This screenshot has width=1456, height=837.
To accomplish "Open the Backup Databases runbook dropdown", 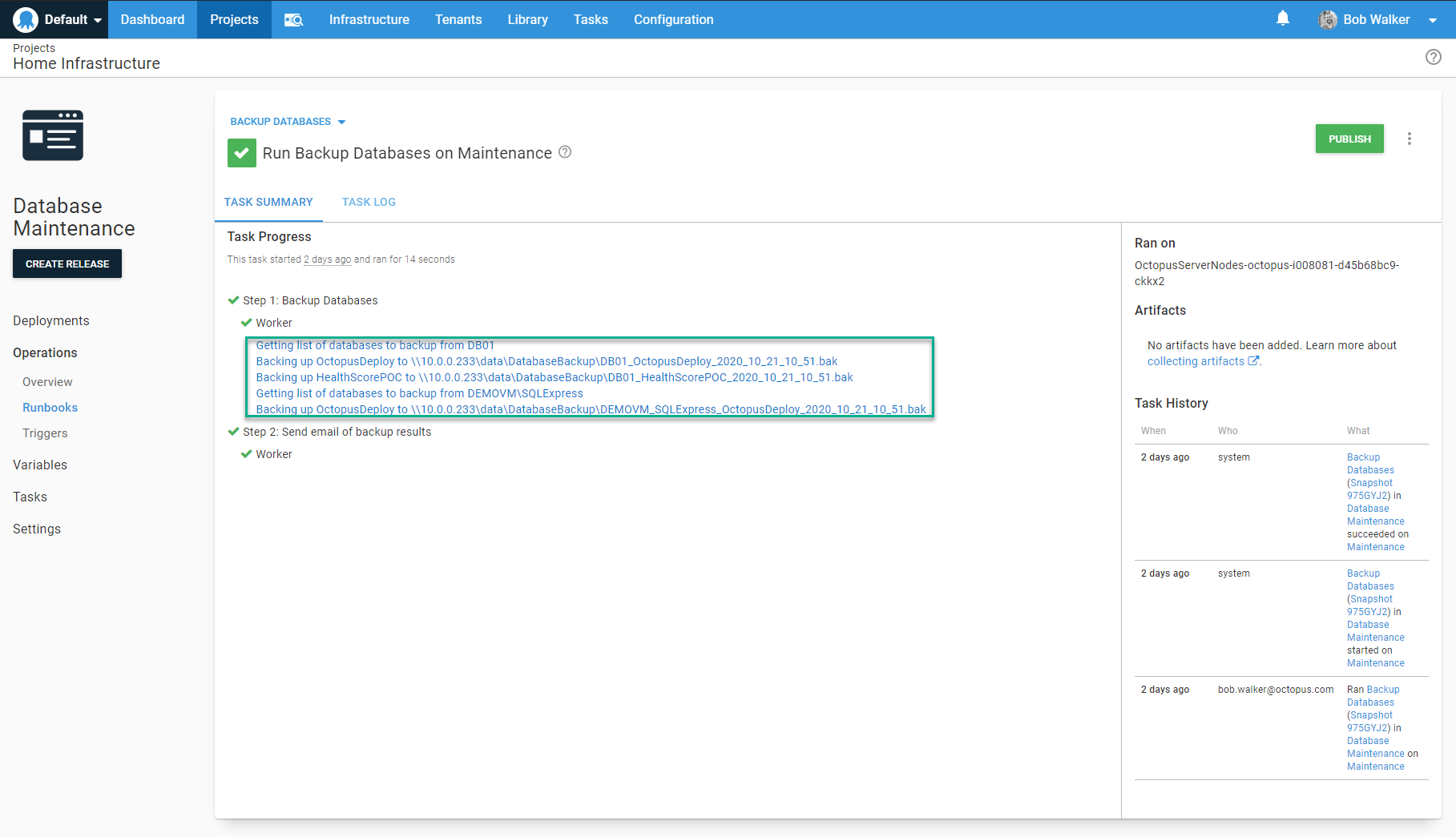I will point(288,122).
